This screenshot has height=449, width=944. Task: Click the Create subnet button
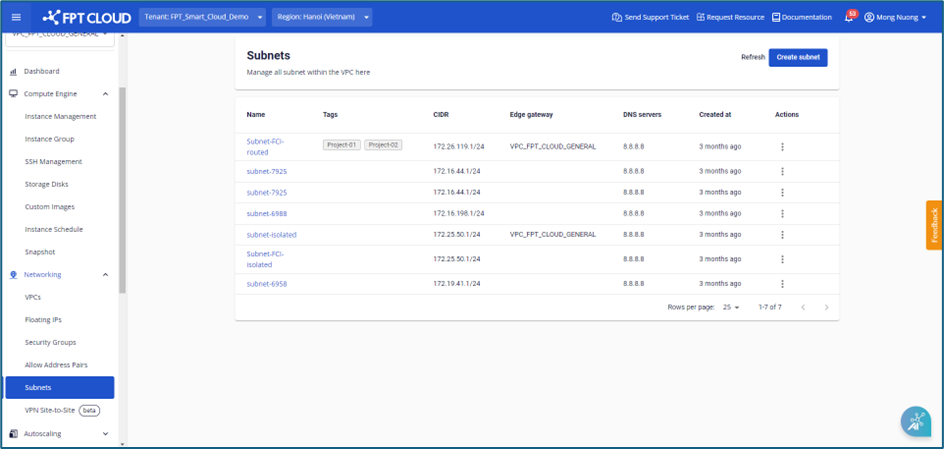797,57
